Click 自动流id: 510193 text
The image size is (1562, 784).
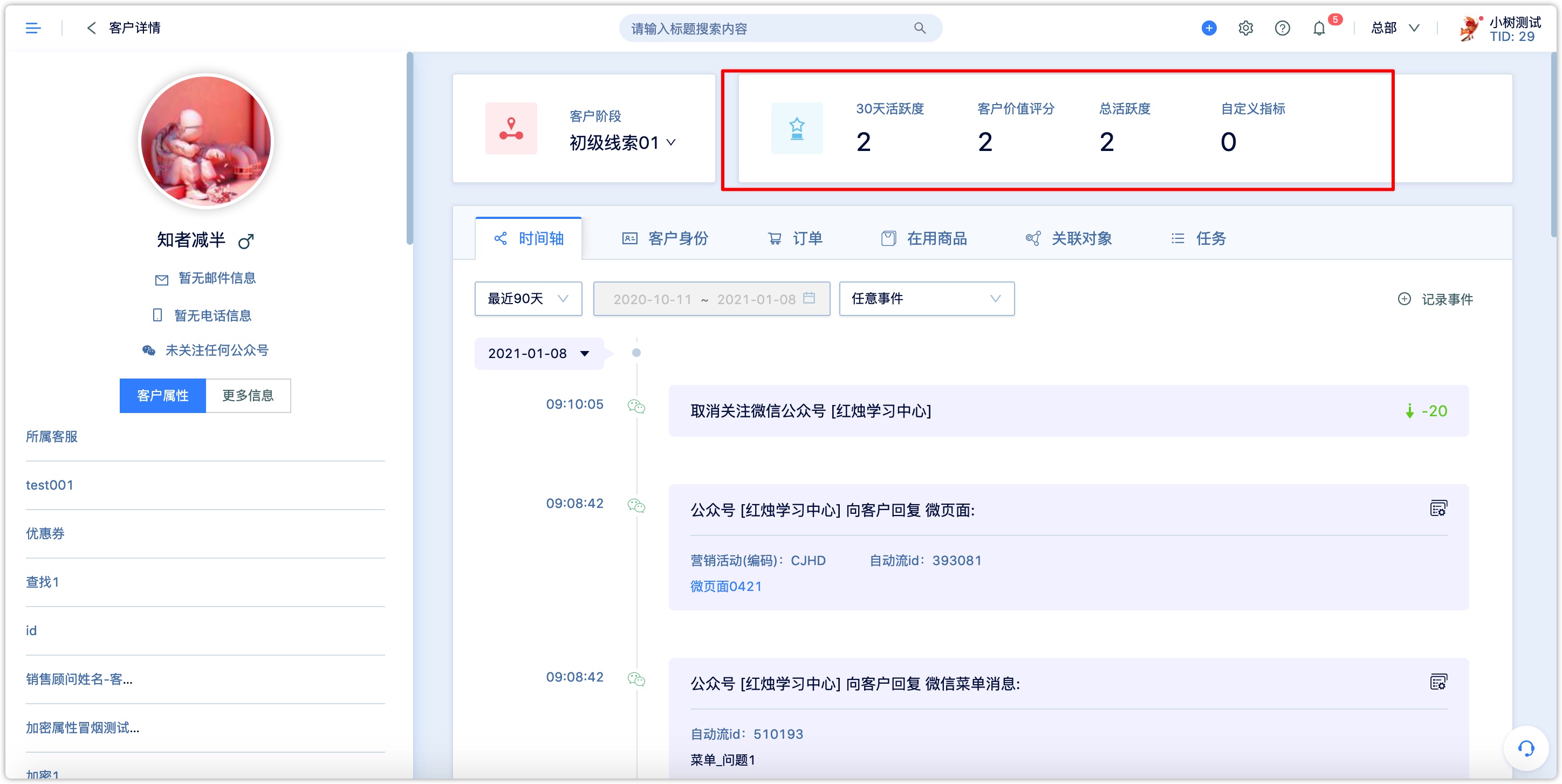tap(746, 734)
